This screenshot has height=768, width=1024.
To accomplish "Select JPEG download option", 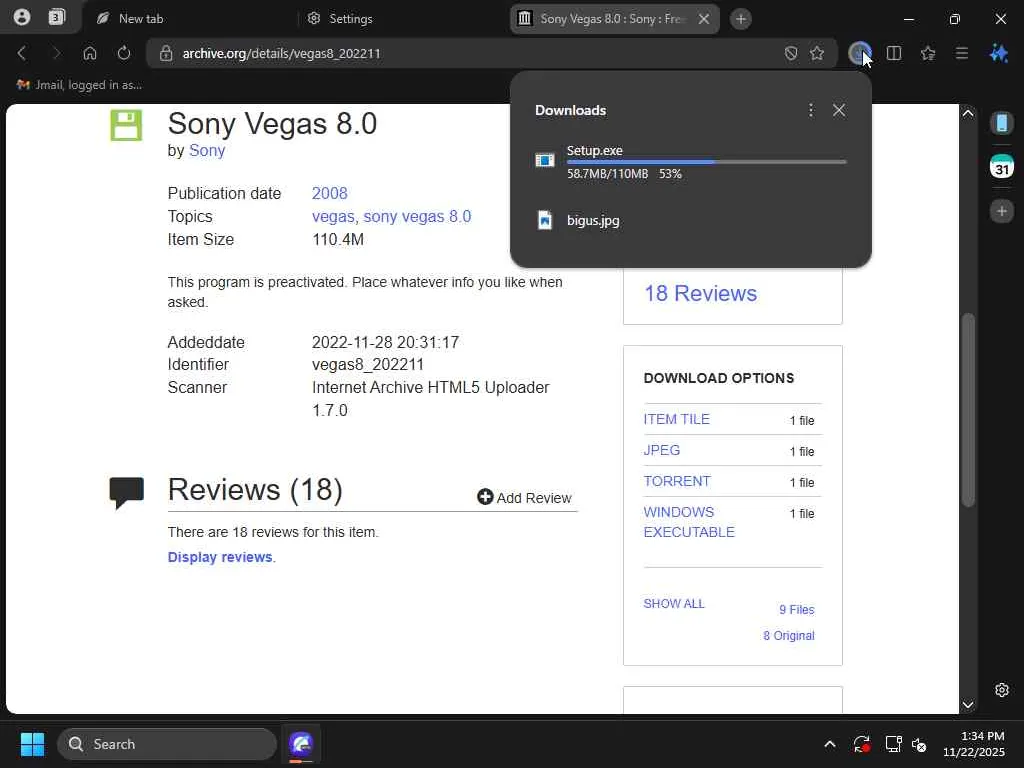I will (662, 450).
